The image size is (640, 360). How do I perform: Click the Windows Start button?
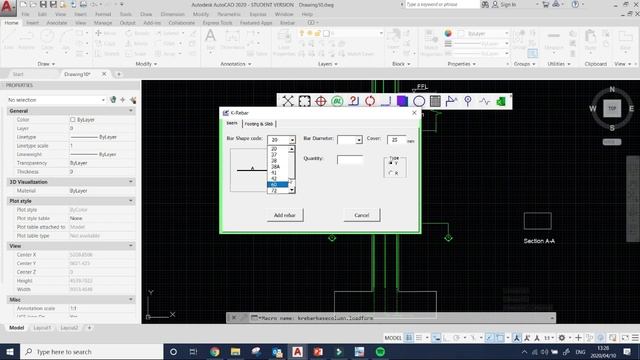[9, 351]
